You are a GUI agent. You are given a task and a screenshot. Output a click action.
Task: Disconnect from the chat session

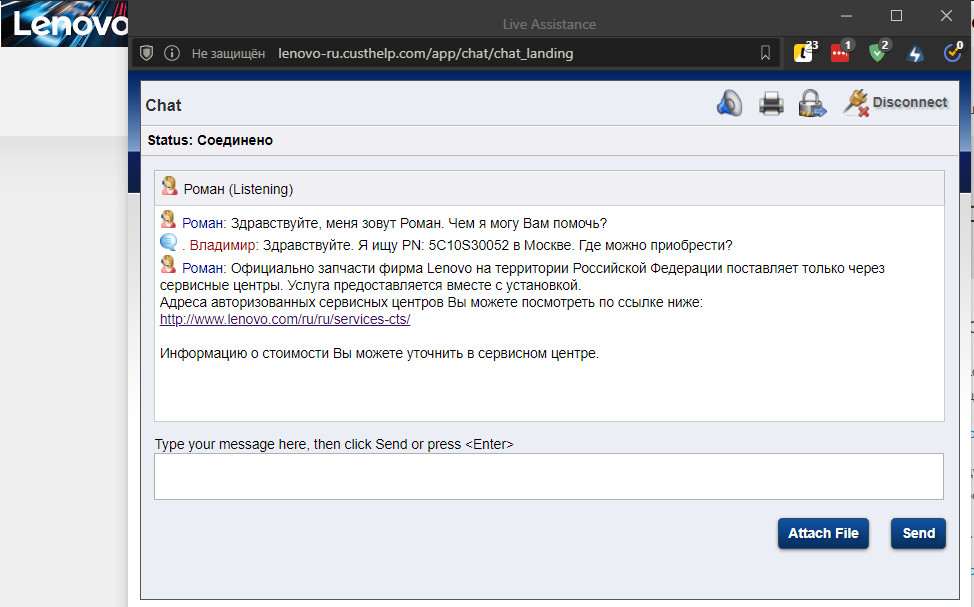(x=895, y=102)
